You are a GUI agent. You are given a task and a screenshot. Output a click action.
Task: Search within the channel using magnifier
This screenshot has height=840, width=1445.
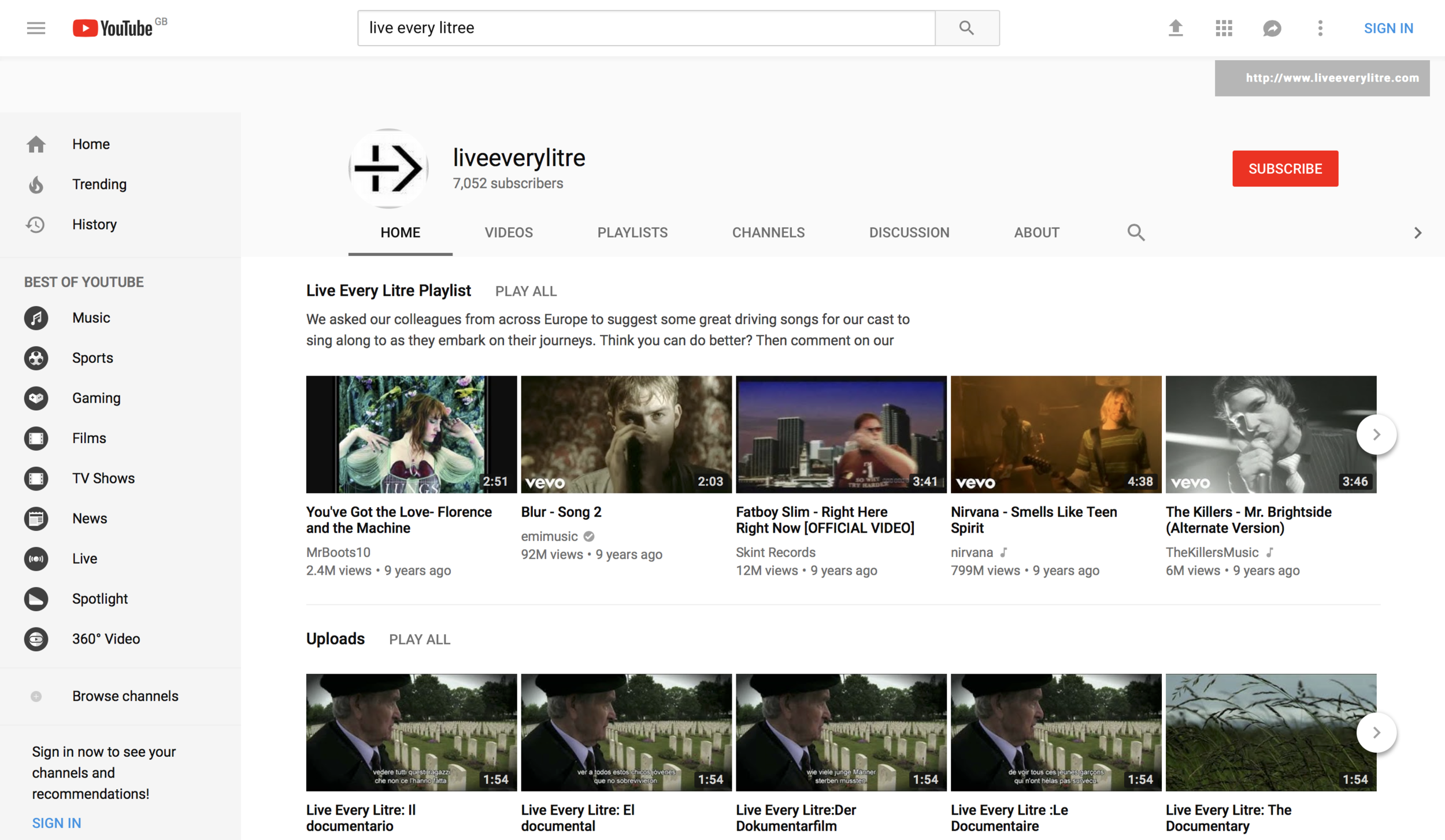point(1136,232)
